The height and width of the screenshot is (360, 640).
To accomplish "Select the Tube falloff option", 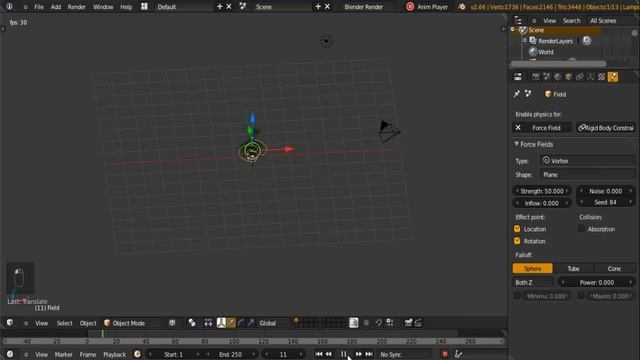I will click(573, 269).
